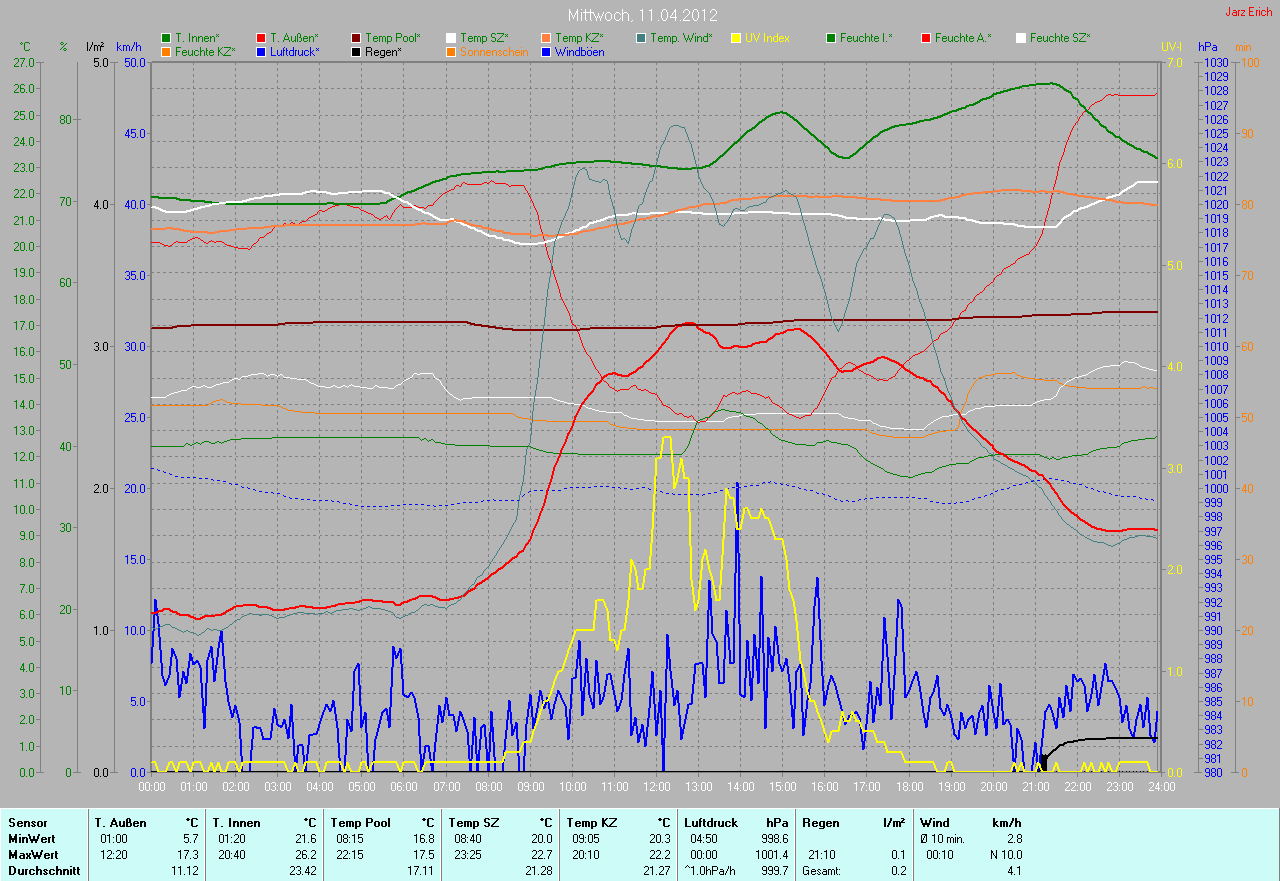The height and width of the screenshot is (881, 1280).
Task: Click the 'MinWert' row label
Action: pos(32,839)
